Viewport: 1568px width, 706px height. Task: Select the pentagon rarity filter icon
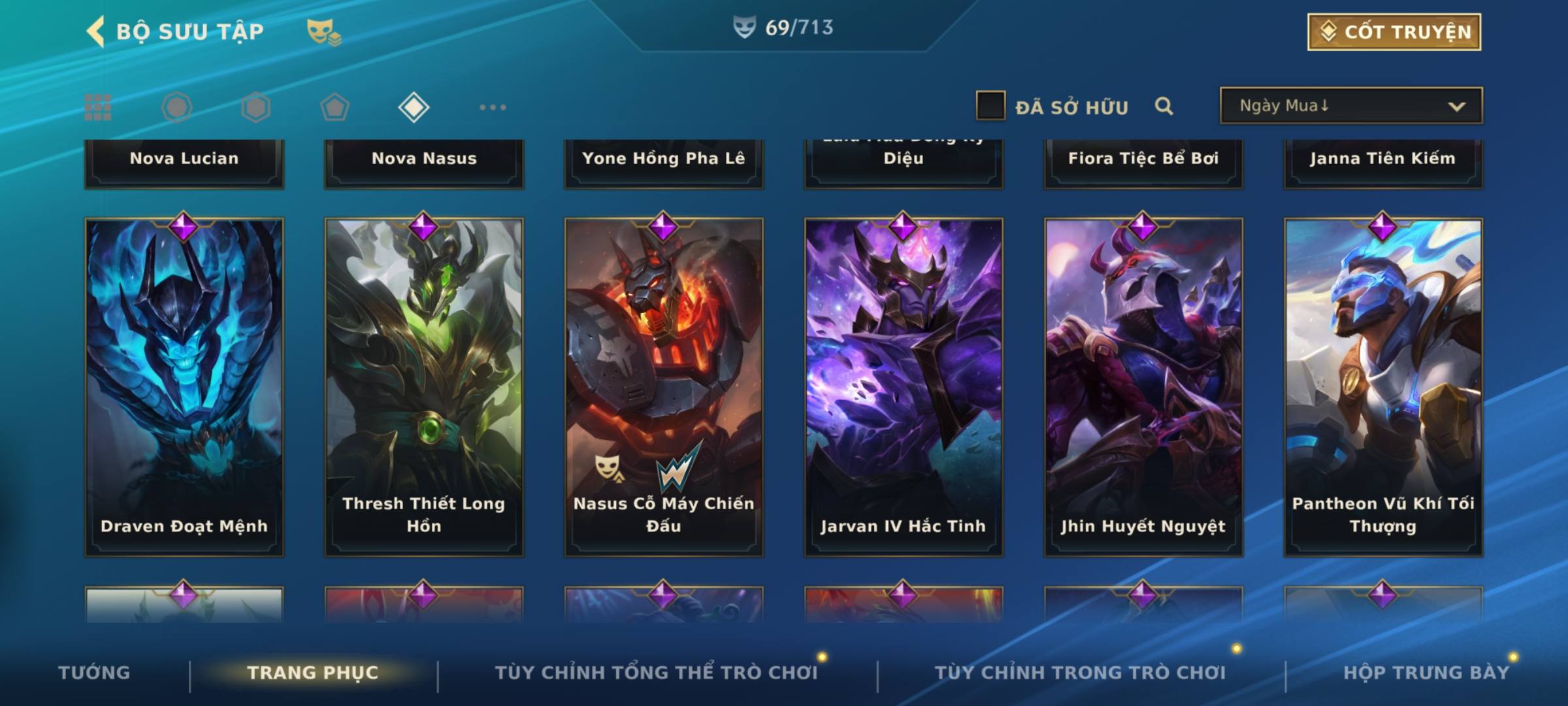(335, 107)
